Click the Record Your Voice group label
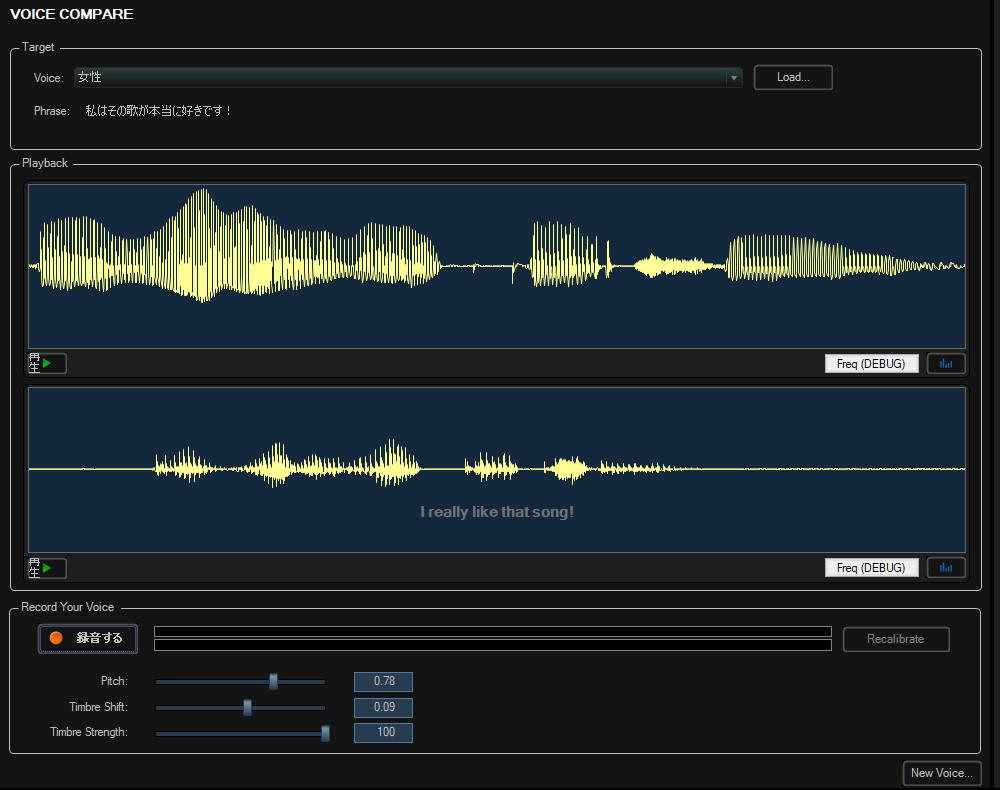Screen dimensions: 1000x790 (68, 607)
